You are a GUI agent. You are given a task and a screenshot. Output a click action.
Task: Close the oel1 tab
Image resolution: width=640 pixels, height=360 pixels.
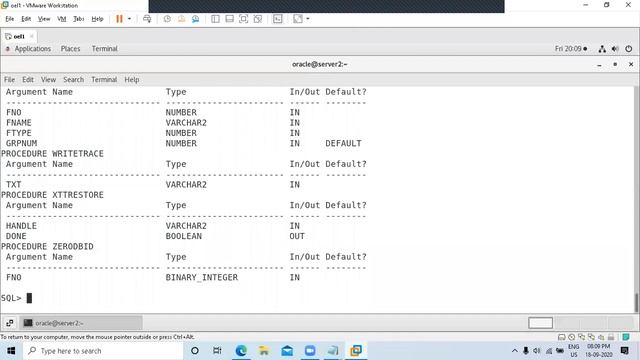click(32, 36)
